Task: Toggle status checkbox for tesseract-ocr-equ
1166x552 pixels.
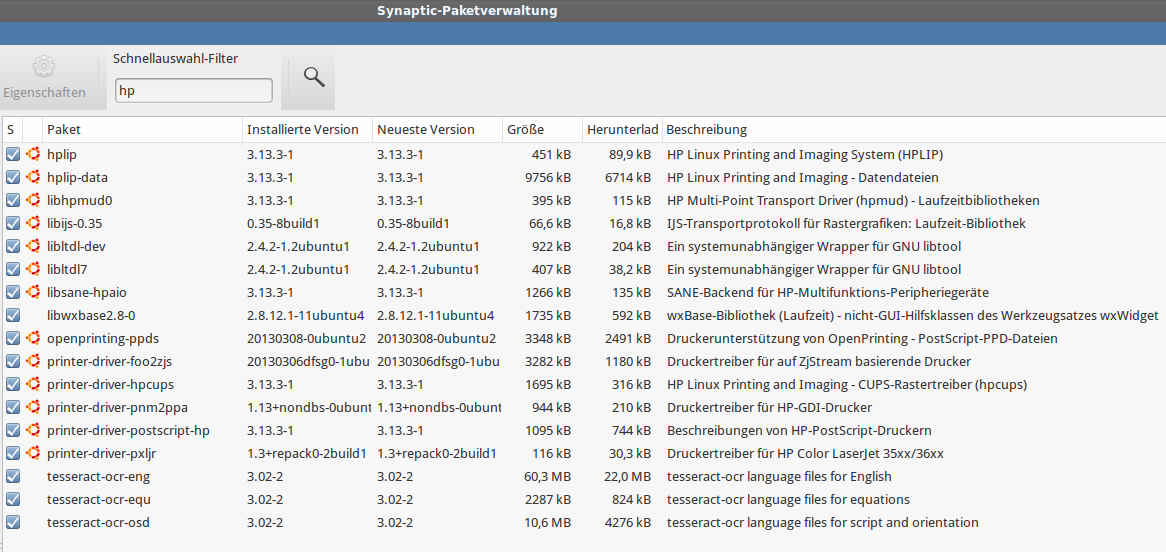Action: (13, 500)
